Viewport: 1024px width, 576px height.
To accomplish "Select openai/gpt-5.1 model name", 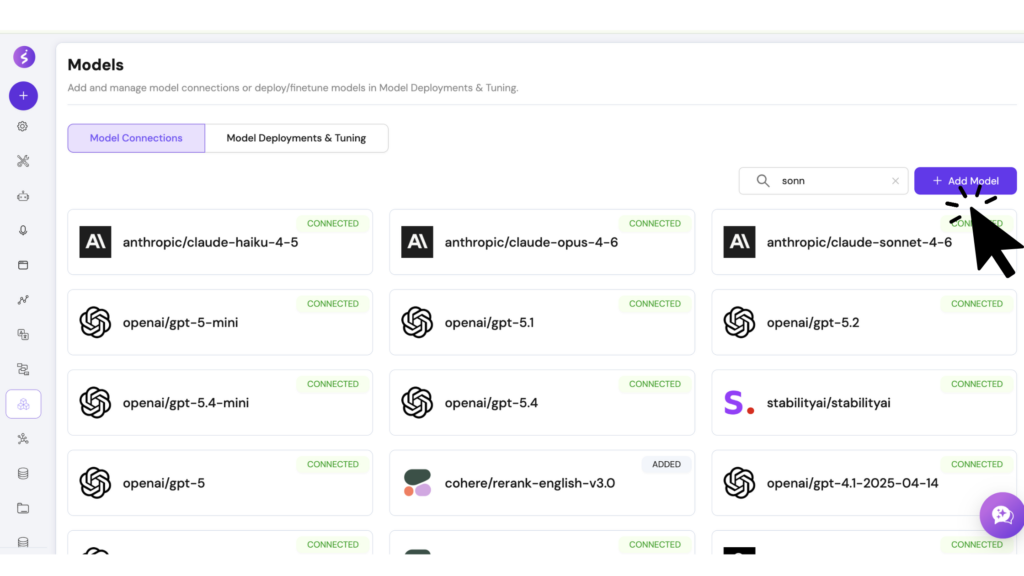I will click(489, 323).
